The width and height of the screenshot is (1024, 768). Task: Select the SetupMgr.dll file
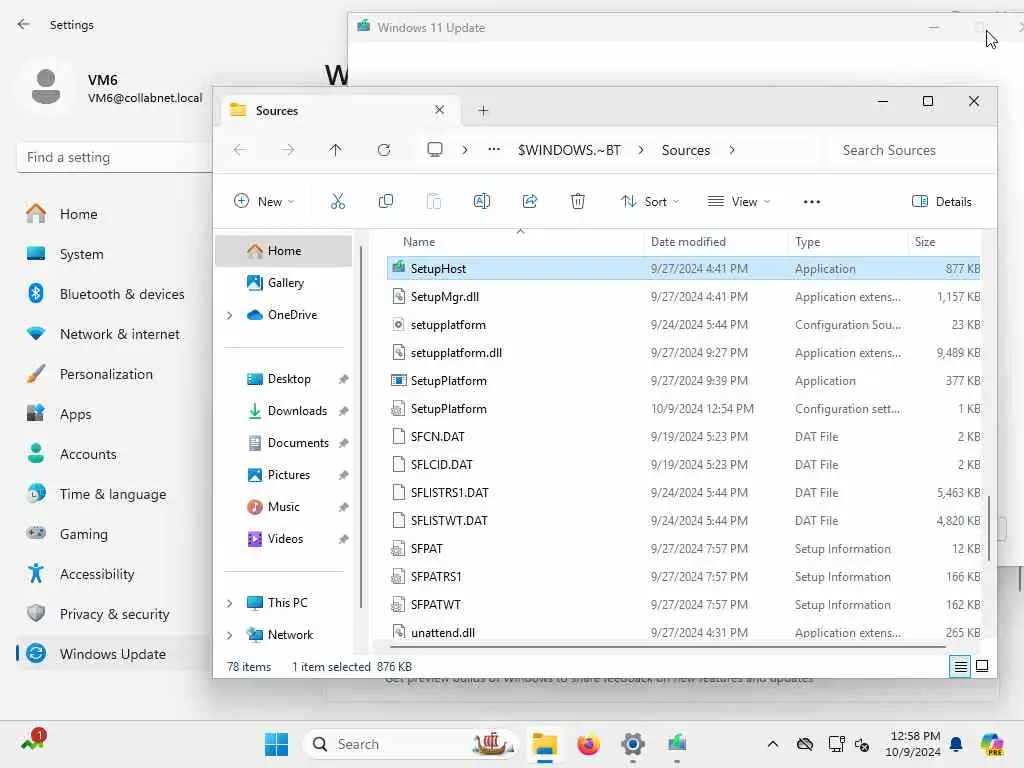tap(684, 296)
